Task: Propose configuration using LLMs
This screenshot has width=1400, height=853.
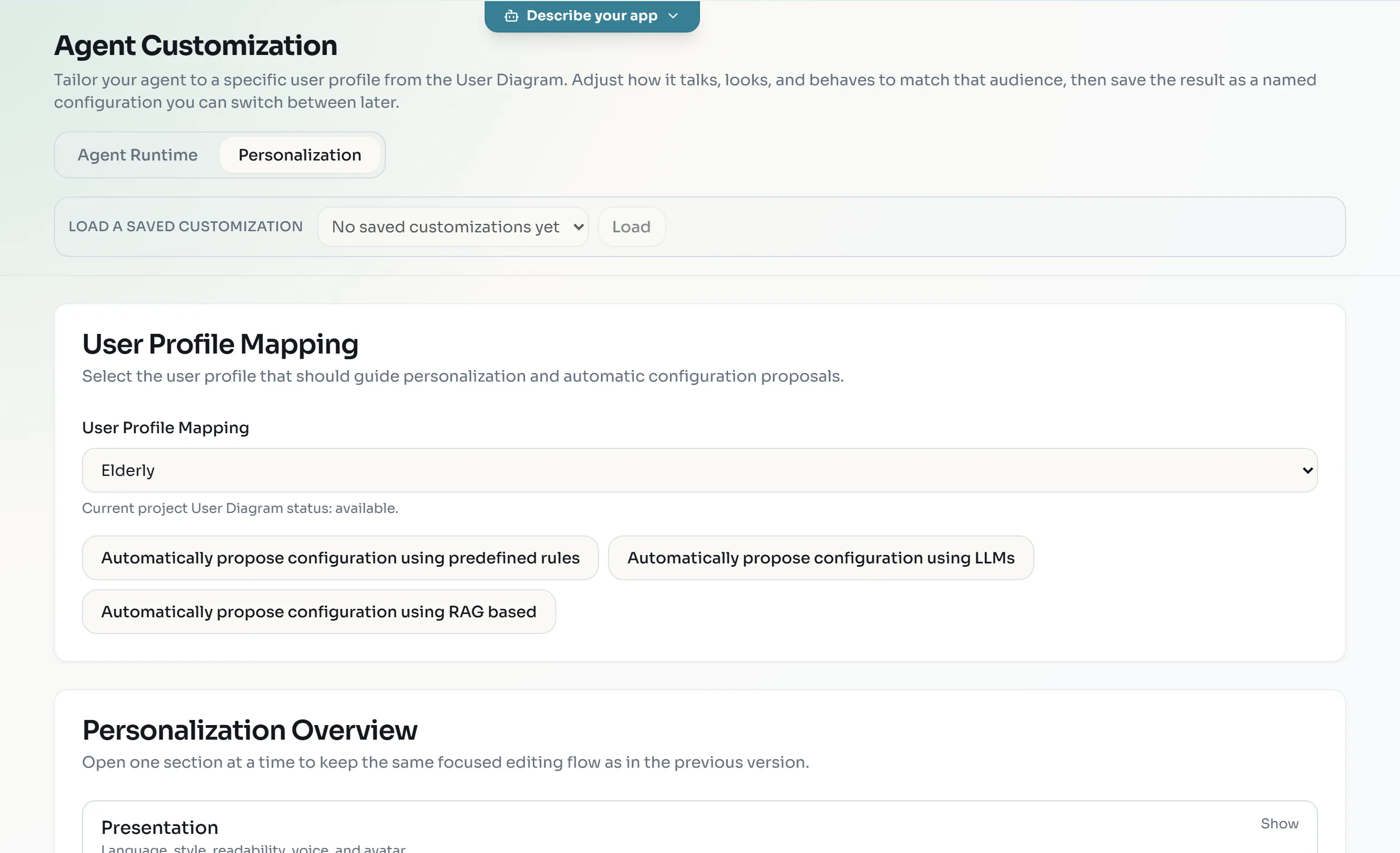Action: click(821, 557)
